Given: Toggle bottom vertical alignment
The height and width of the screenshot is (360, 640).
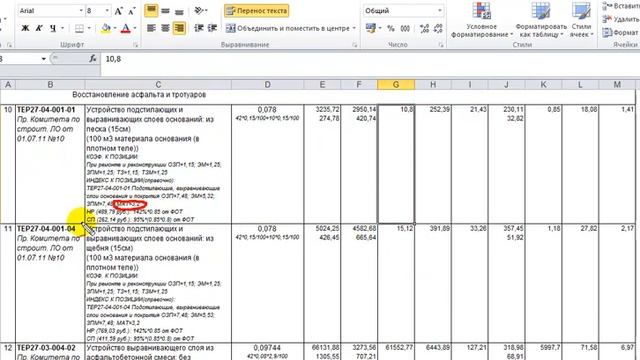Looking at the screenshot, I should click(x=179, y=11).
